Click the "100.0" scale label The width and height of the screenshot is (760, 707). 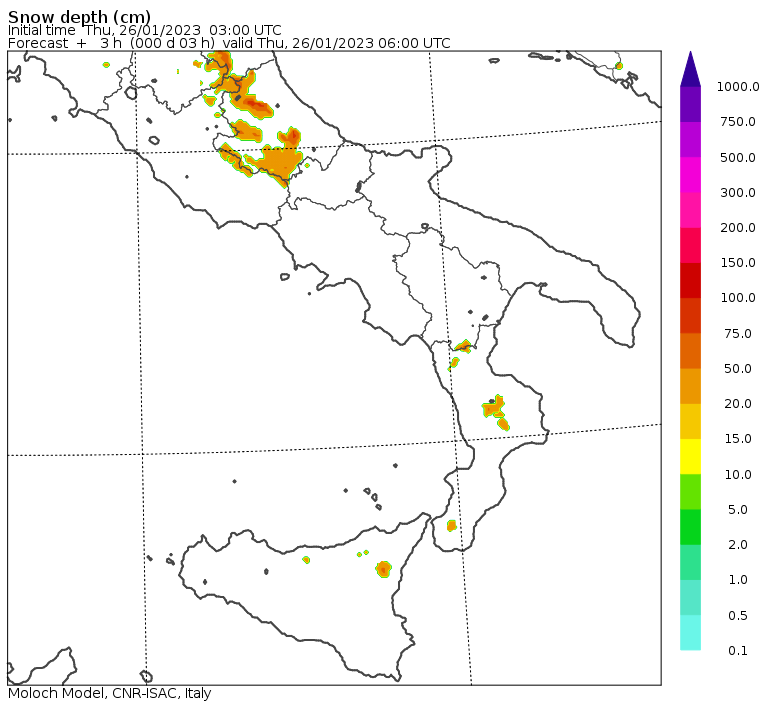738,298
